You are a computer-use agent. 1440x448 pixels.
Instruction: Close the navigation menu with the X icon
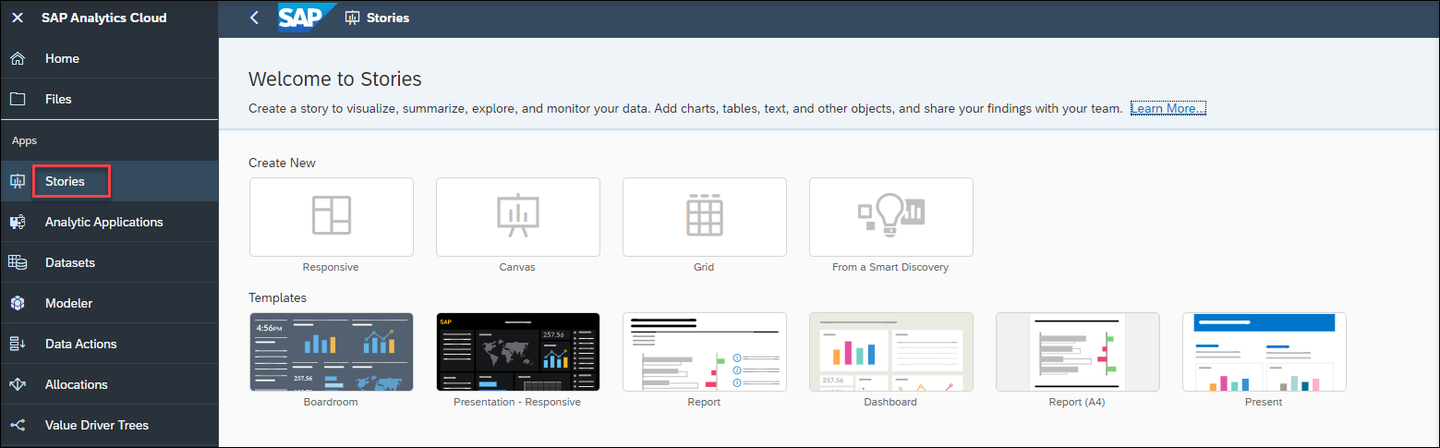[x=17, y=18]
